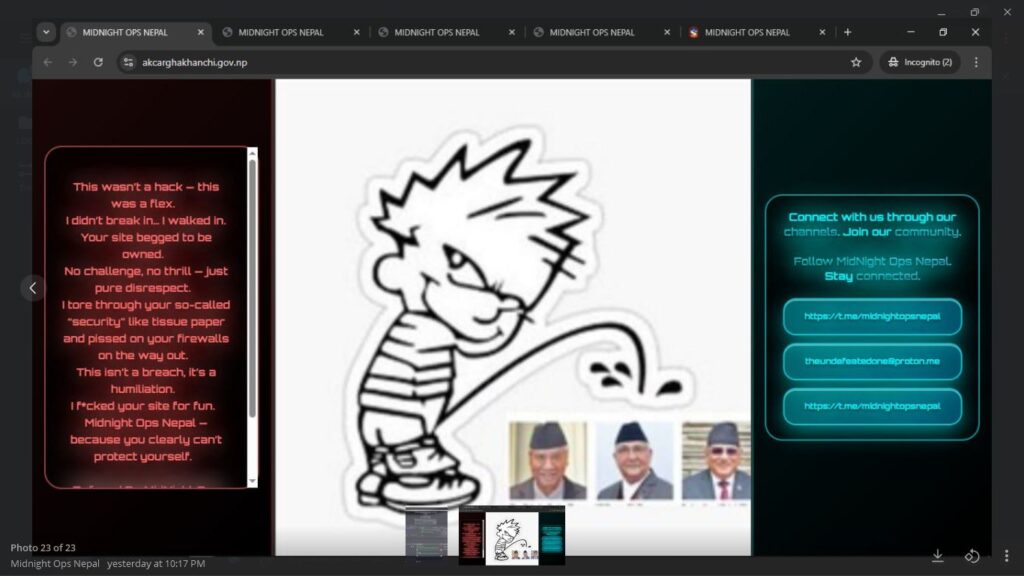This screenshot has height=576, width=1024.
Task: Close the first MIDNIGHT OPS NEPAL tab
Action: 200,32
